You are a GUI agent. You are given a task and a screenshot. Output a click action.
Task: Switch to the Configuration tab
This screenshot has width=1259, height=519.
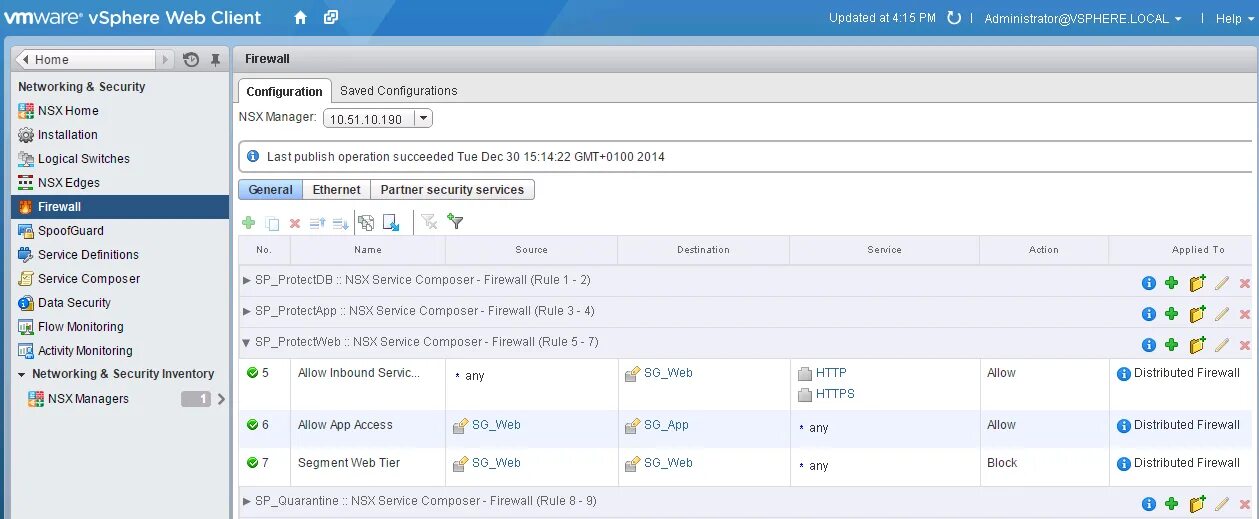click(284, 91)
